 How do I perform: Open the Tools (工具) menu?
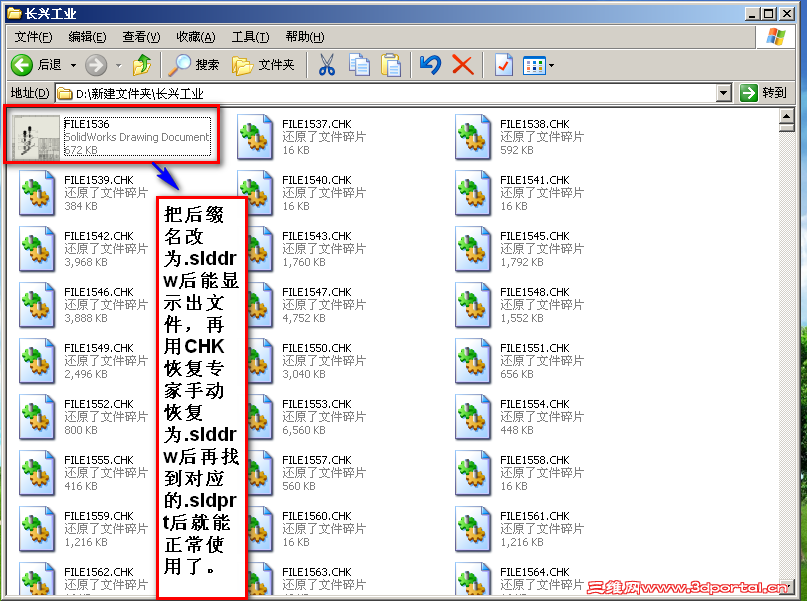pos(250,37)
